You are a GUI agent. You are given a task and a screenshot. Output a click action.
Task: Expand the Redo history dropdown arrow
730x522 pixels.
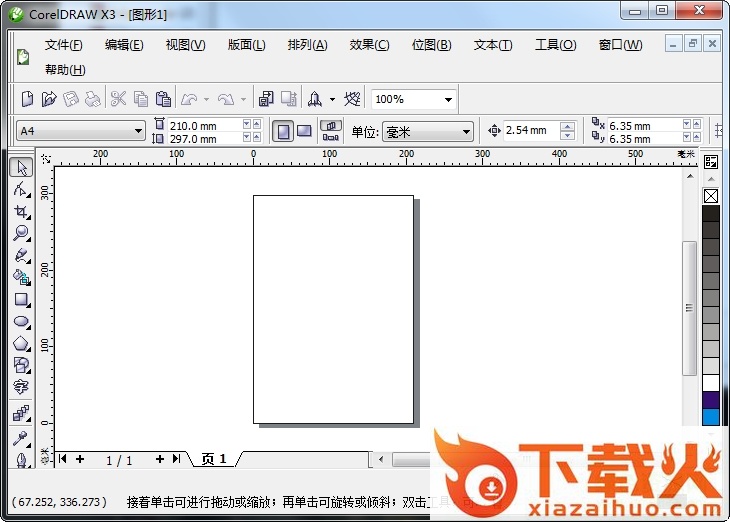(243, 99)
